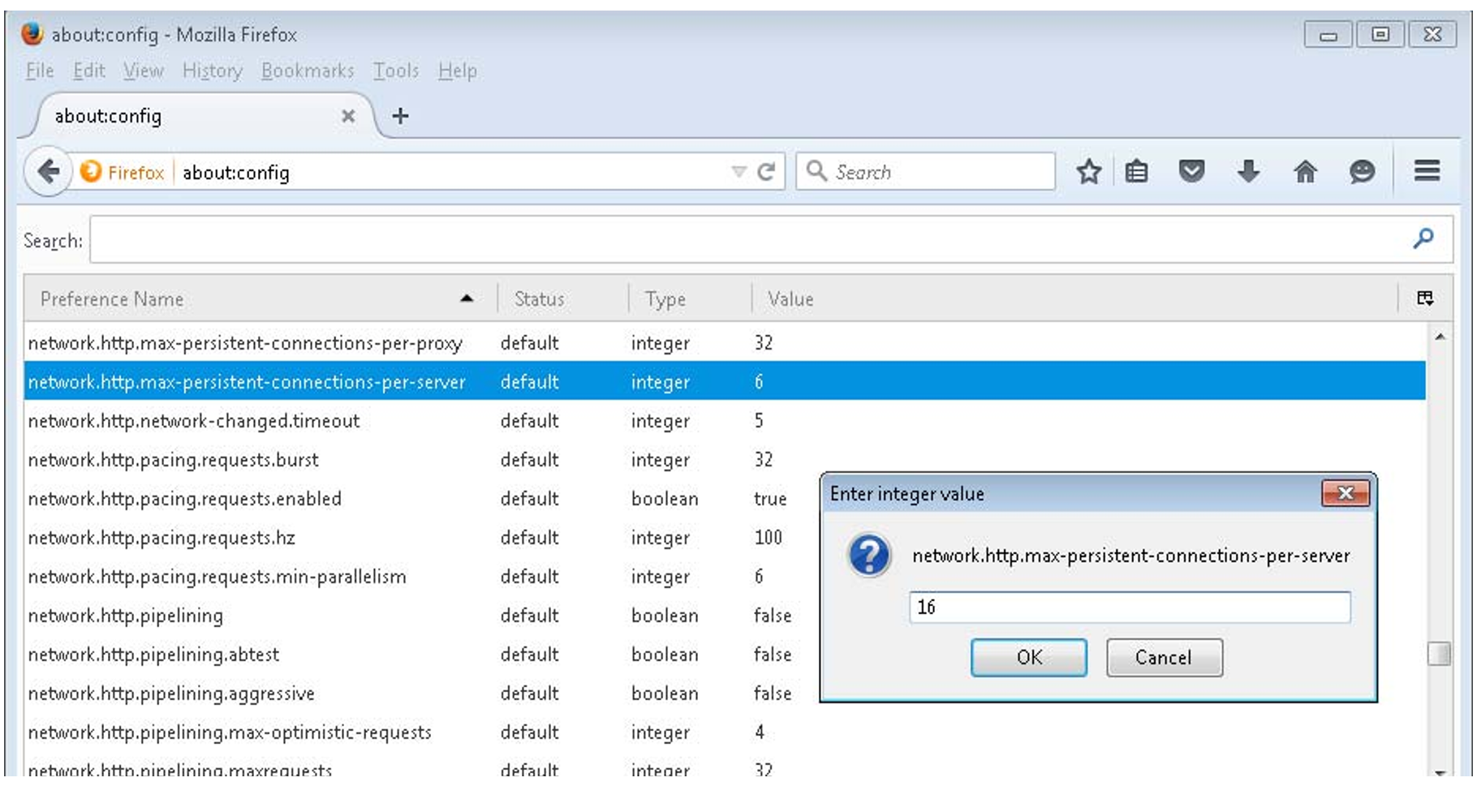Viewport: 1477px width, 812px height.
Task: Select network.http.pipelining preference row
Action: 126,616
